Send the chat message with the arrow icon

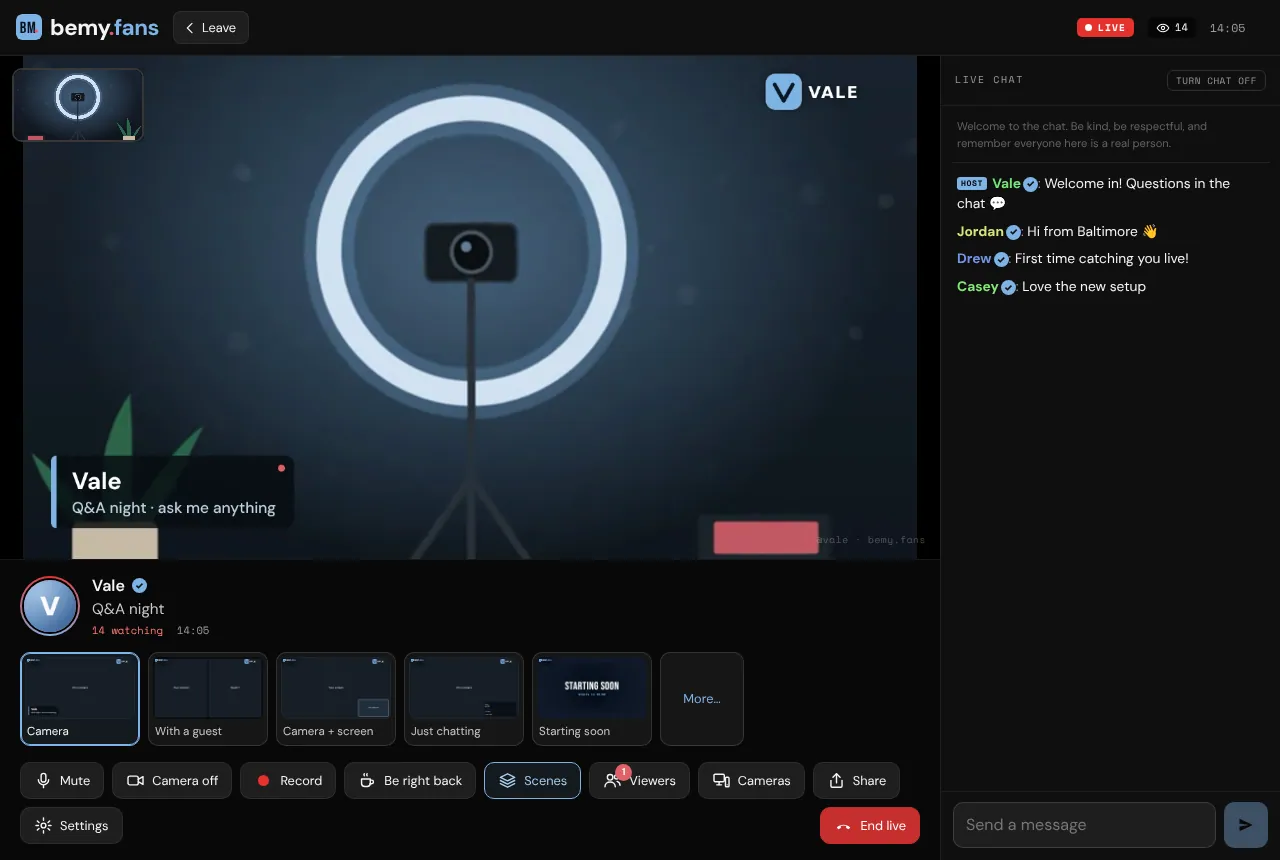tap(1246, 825)
